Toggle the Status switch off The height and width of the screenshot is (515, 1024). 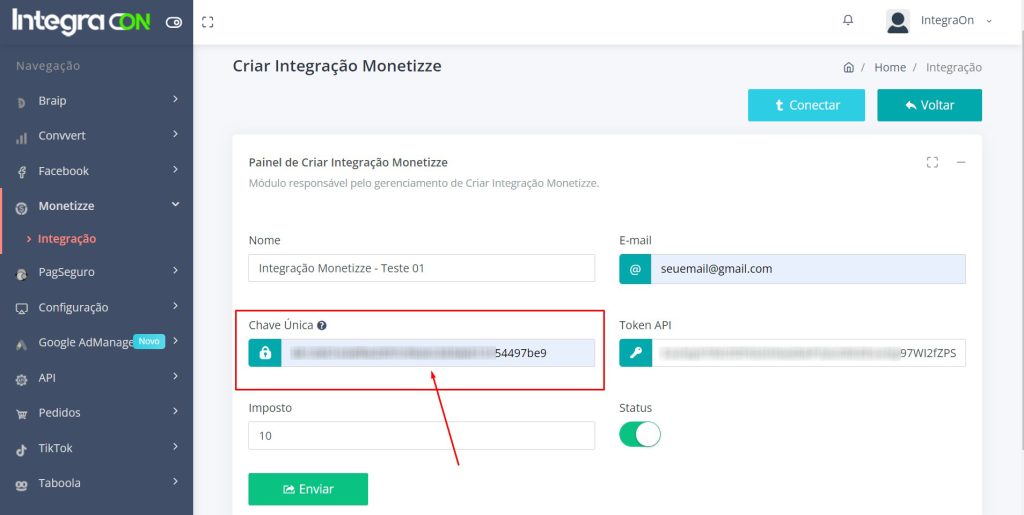(640, 435)
